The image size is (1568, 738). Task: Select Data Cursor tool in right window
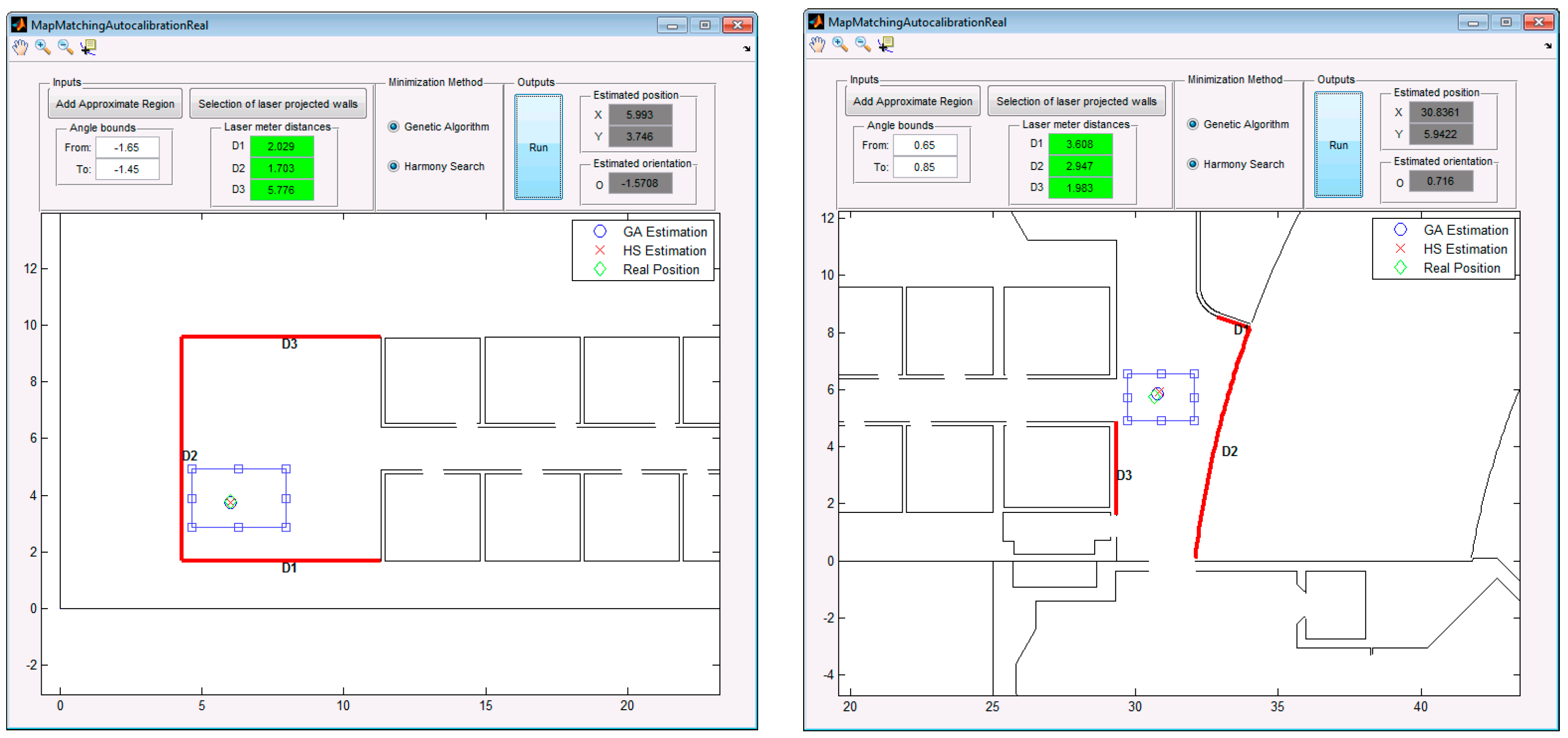coord(886,45)
